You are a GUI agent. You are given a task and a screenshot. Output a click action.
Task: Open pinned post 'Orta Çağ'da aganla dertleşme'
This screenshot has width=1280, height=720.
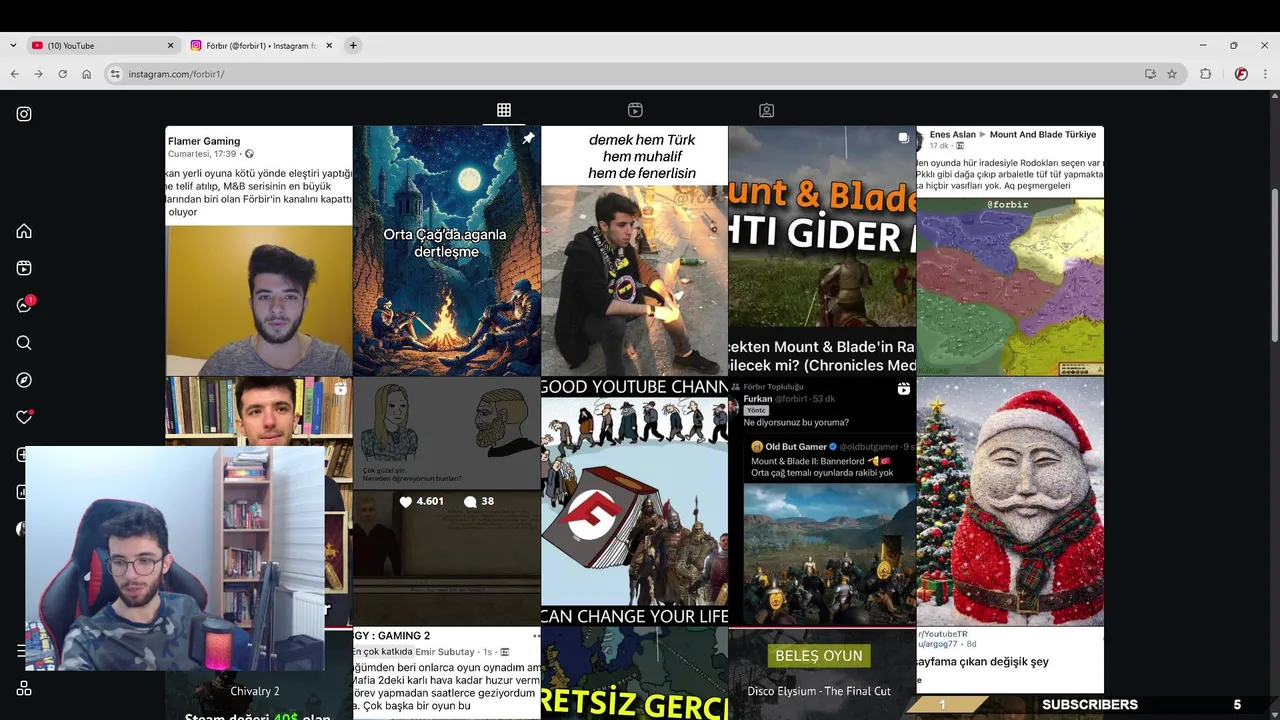[447, 250]
